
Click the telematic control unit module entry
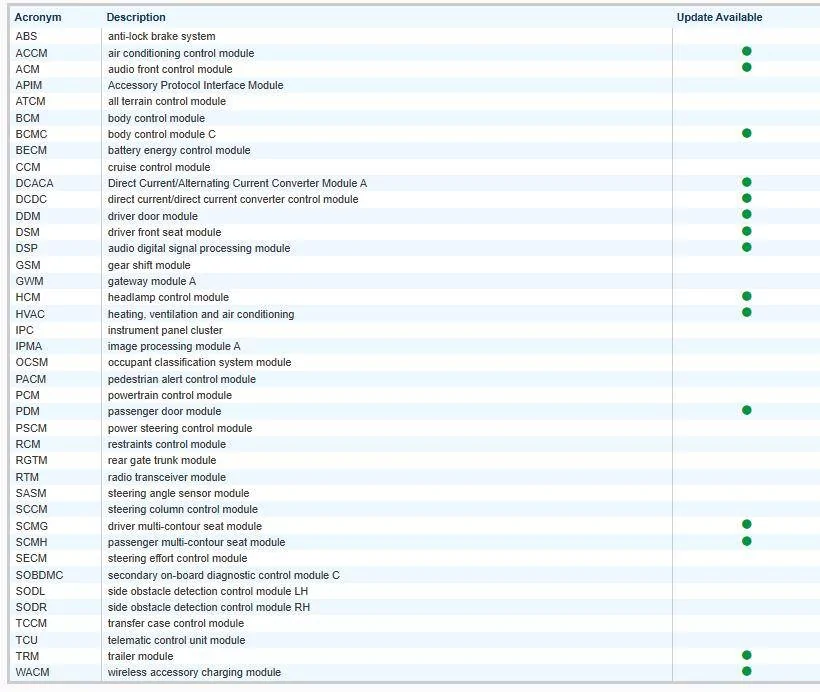[x=176, y=640]
